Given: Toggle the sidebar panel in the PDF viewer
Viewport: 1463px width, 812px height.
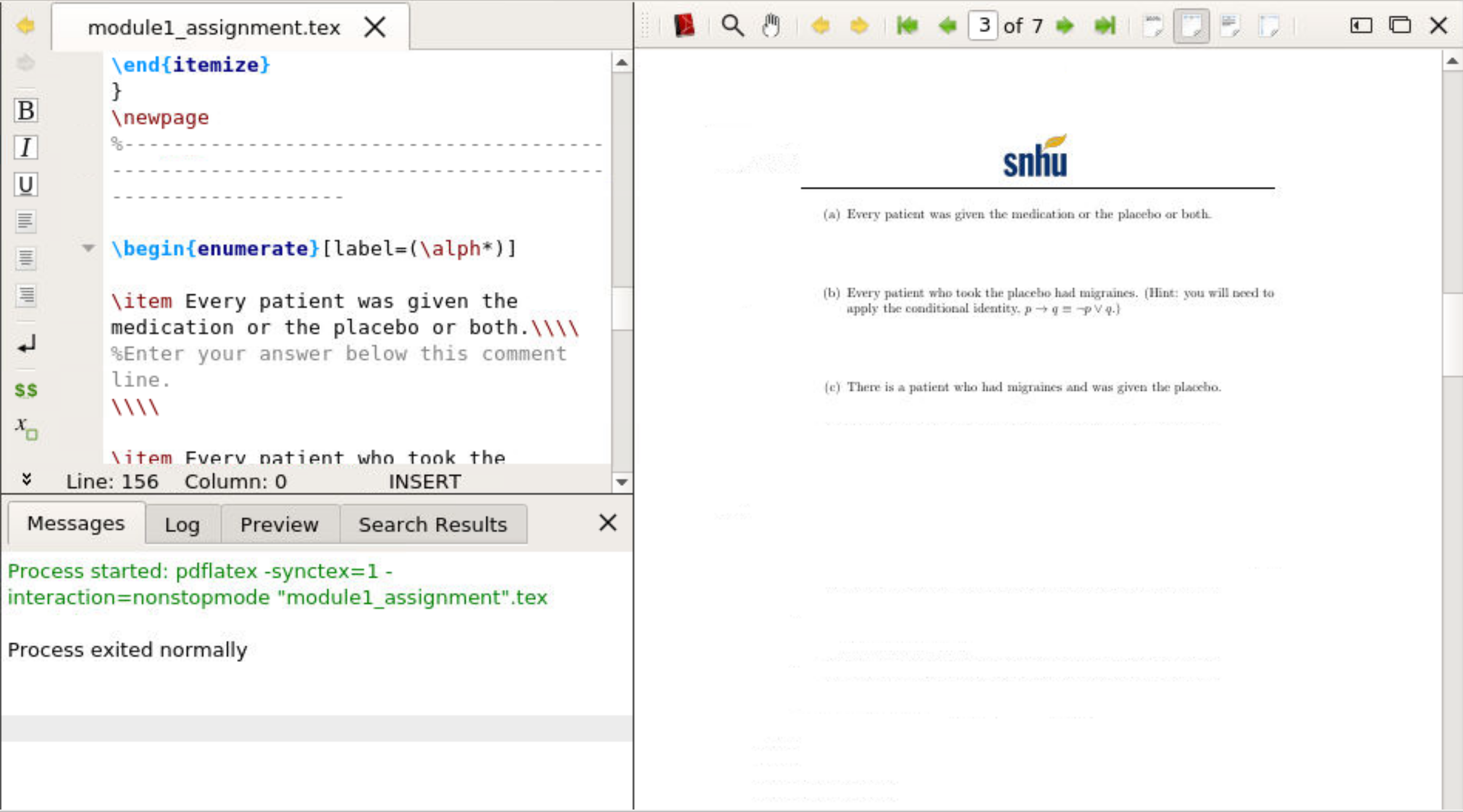Looking at the screenshot, I should click(x=1360, y=26).
